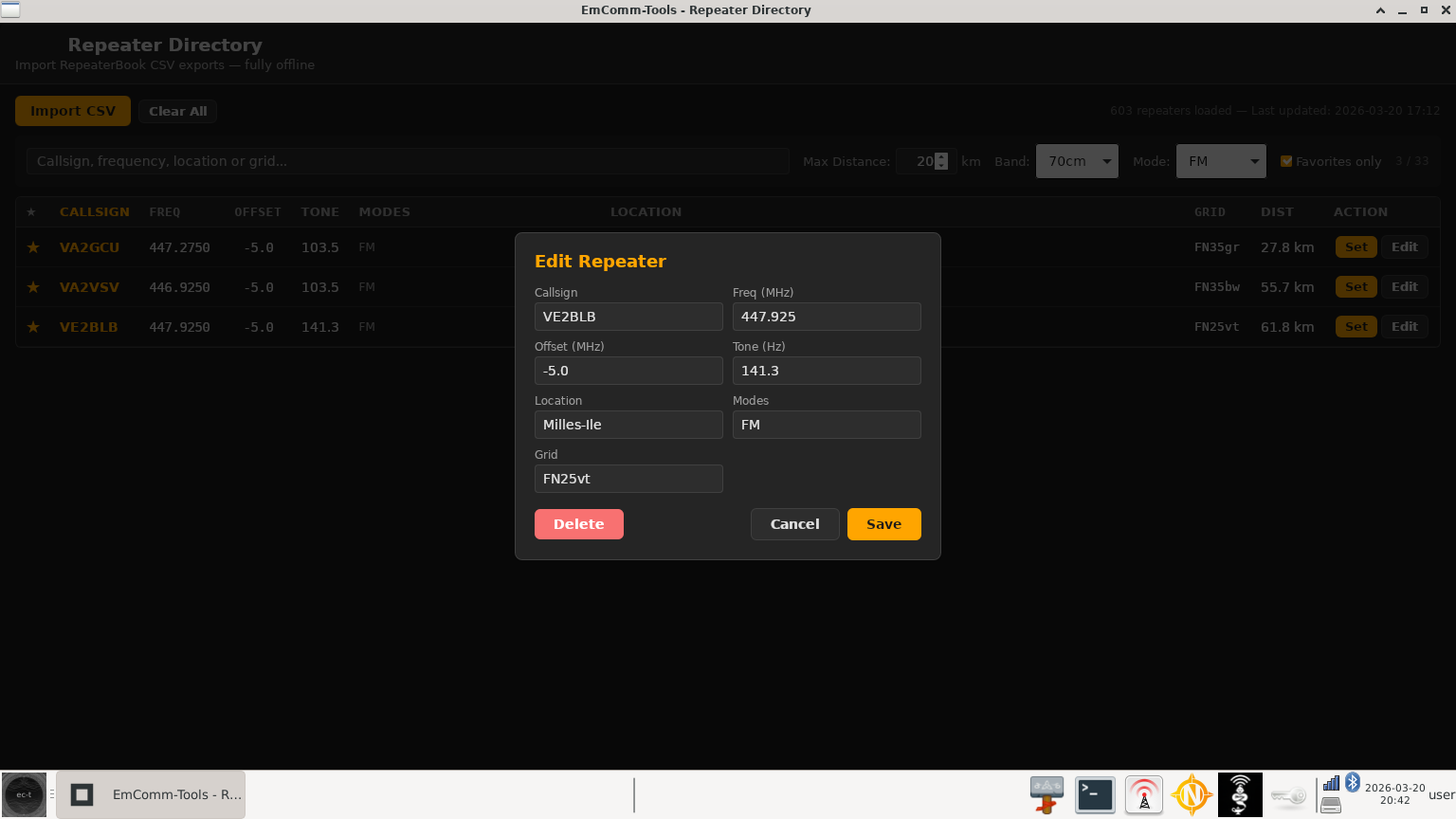Viewport: 1456px width, 819px height.
Task: Click the favorite star for VA2GCU
Action: pyautogui.click(x=33, y=247)
